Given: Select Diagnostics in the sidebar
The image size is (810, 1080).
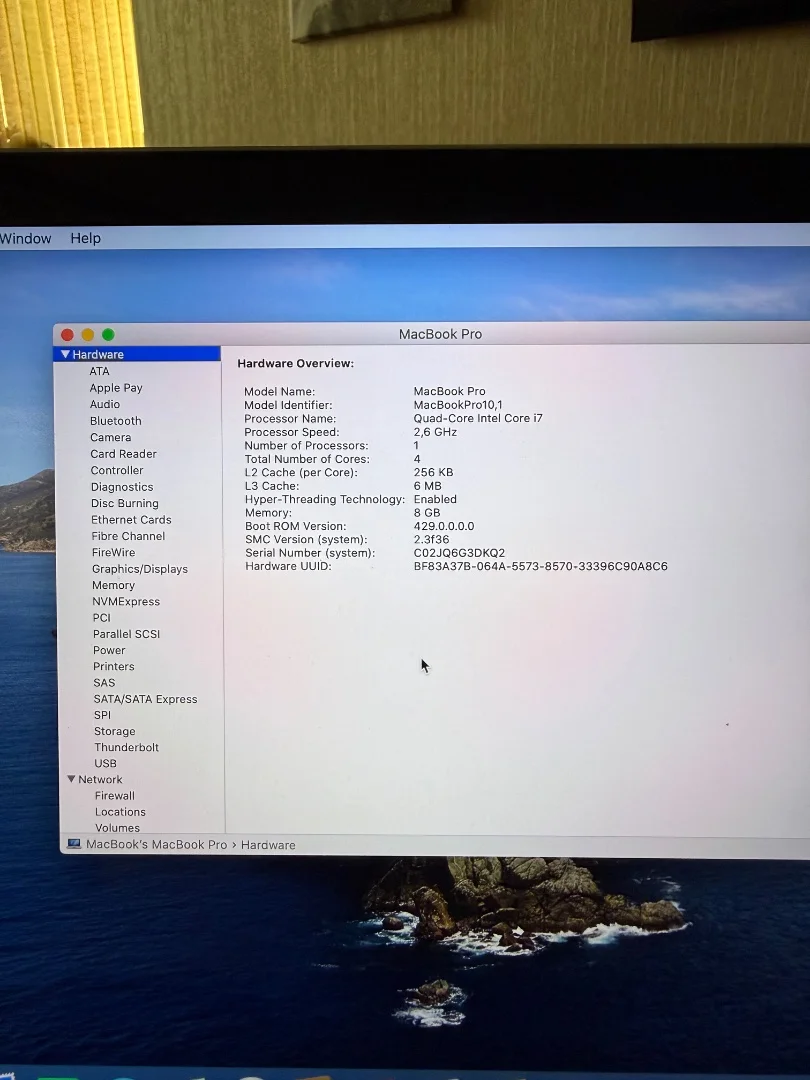Looking at the screenshot, I should [122, 487].
